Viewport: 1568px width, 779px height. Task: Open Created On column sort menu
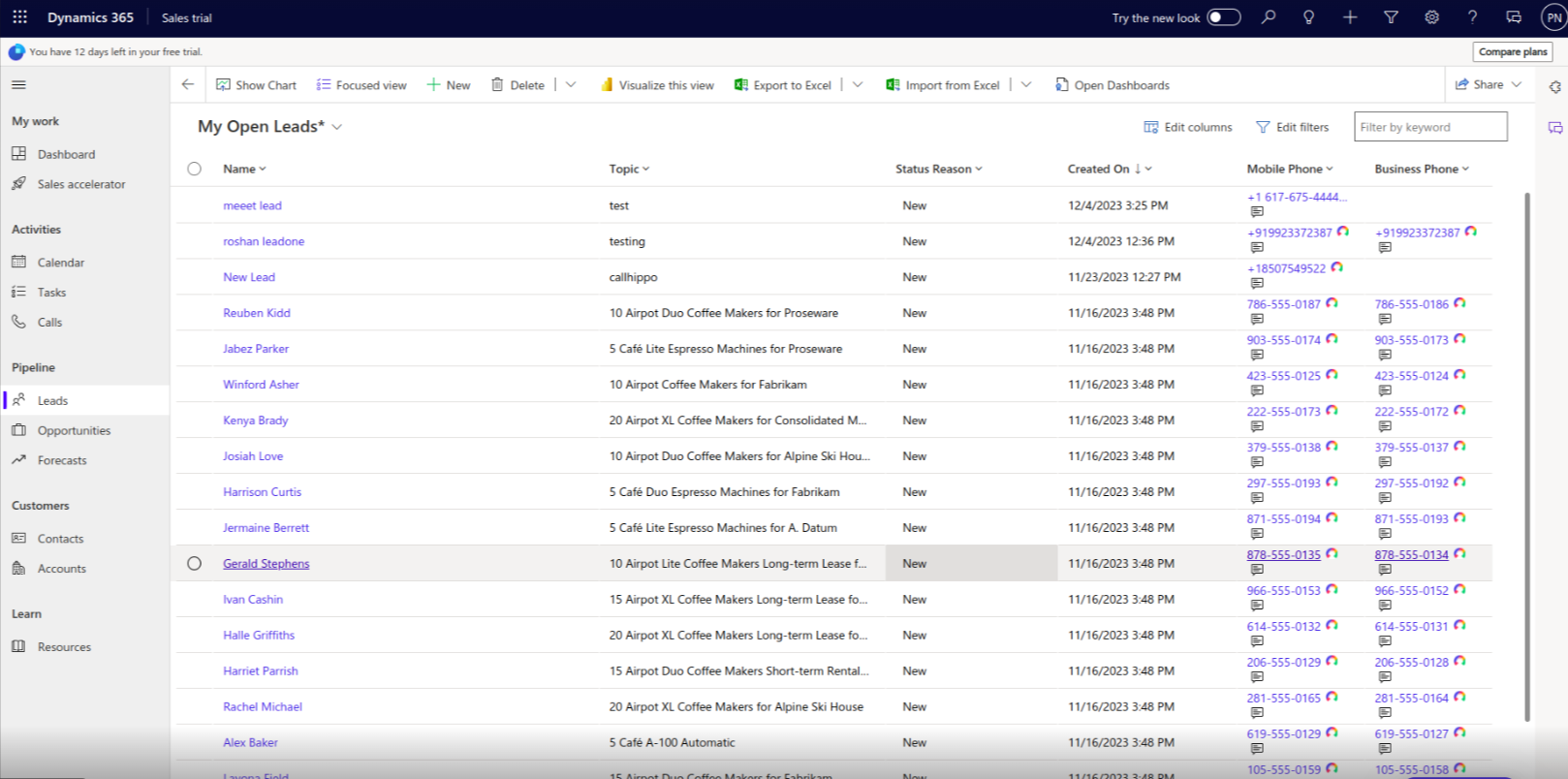pyautogui.click(x=1111, y=169)
